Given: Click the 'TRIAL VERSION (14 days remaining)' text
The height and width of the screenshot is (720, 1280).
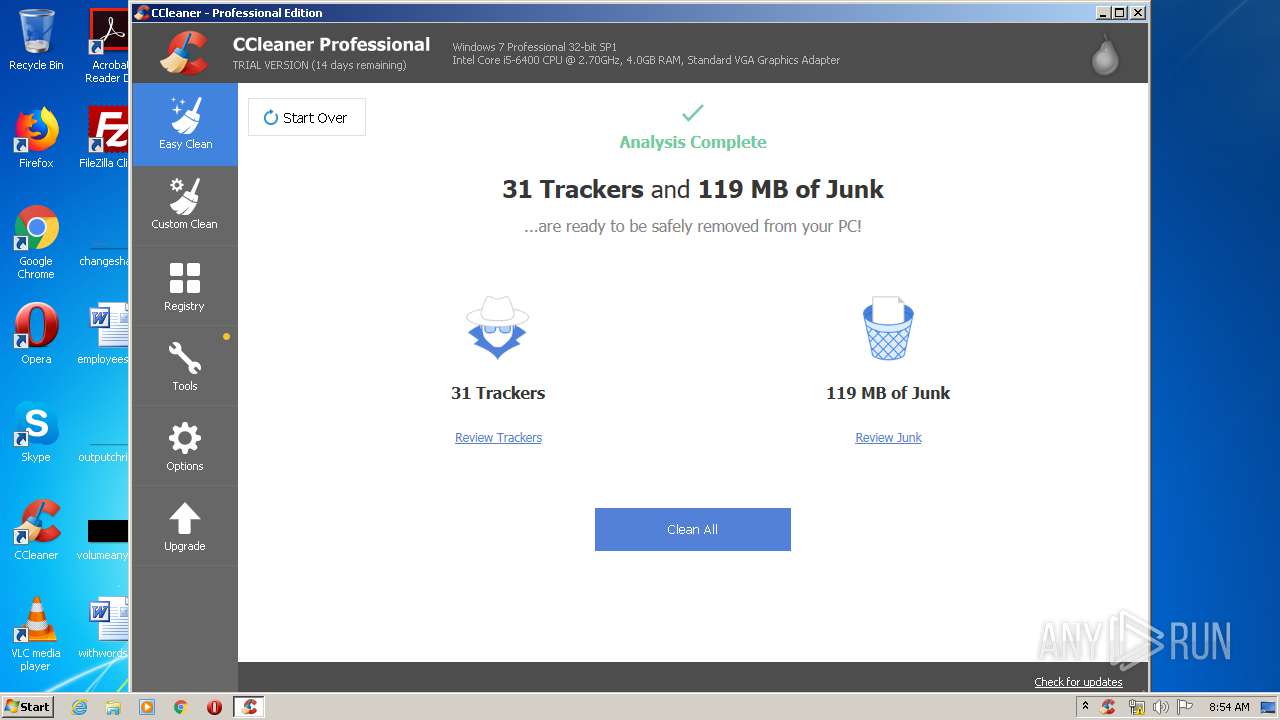Looking at the screenshot, I should point(319,65).
